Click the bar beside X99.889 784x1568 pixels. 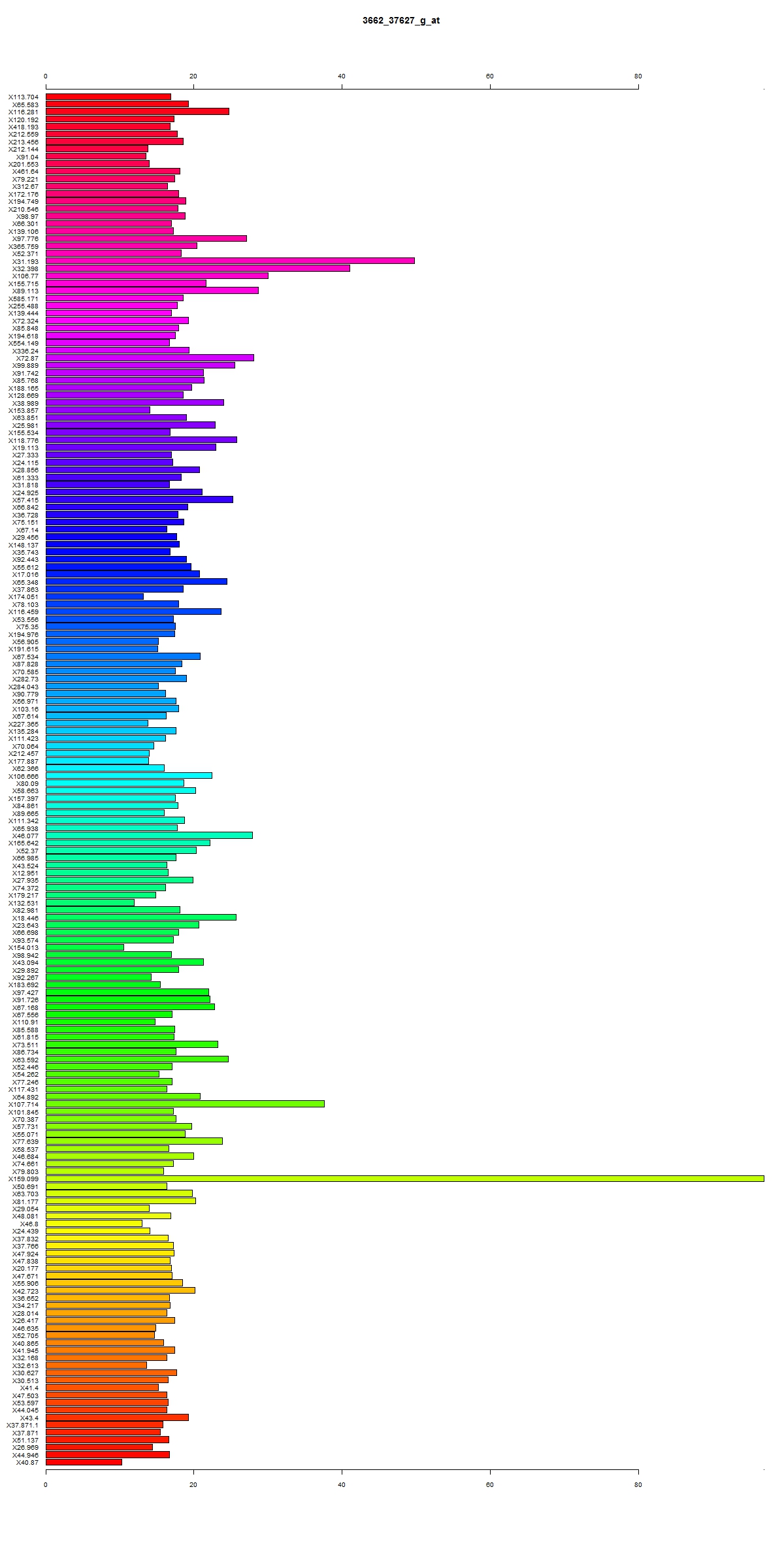(x=140, y=365)
